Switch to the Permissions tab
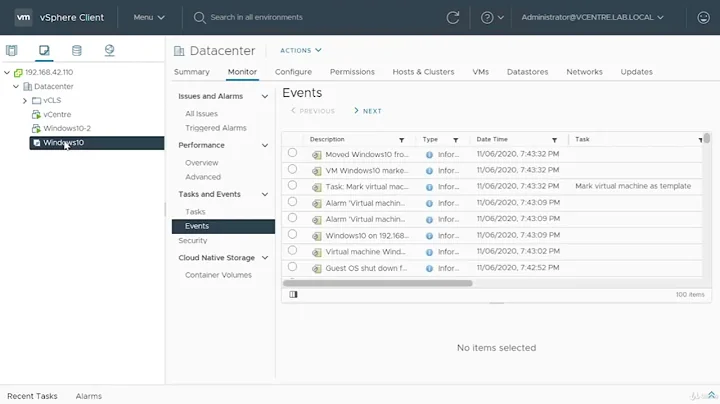 pyautogui.click(x=352, y=72)
